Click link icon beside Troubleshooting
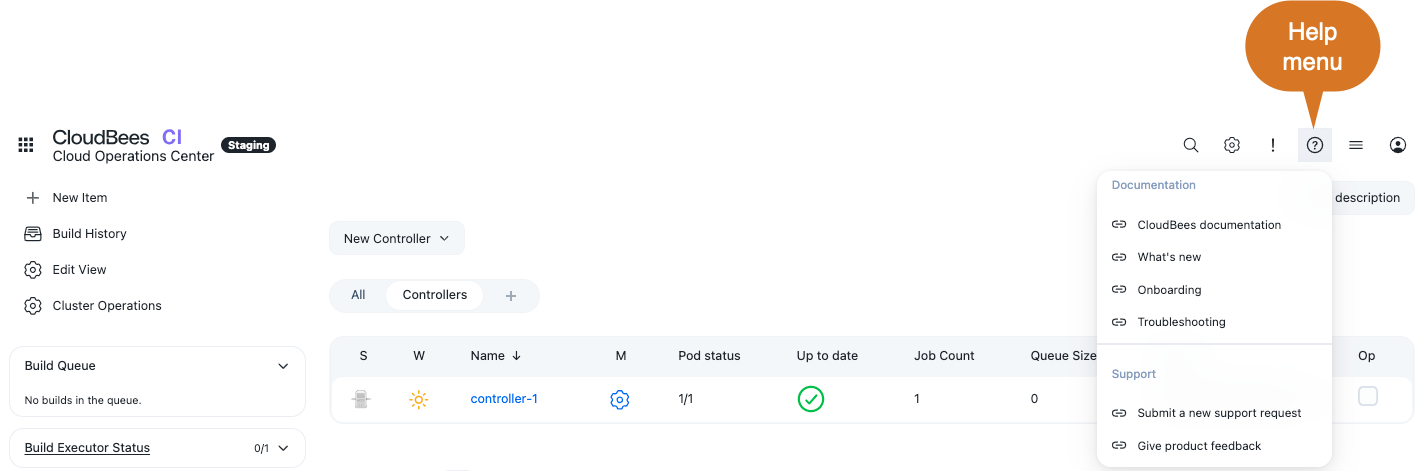This screenshot has width=1421, height=471. coord(1119,322)
